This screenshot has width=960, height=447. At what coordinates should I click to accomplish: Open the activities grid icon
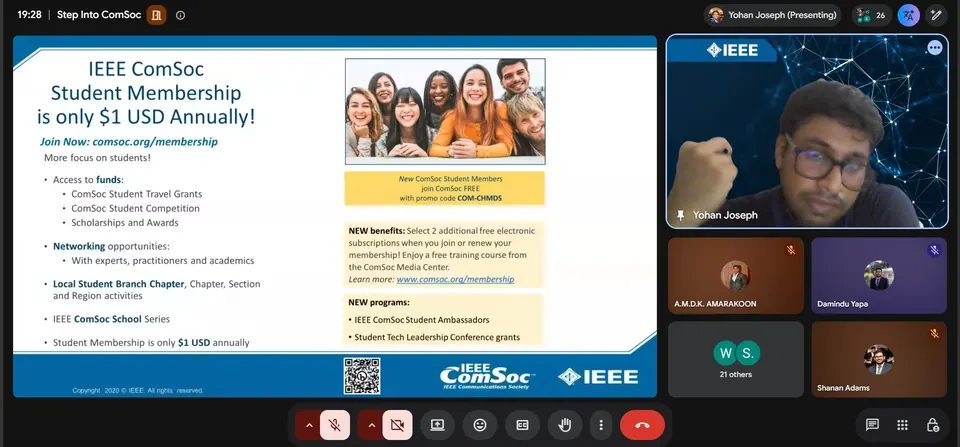[x=902, y=425]
